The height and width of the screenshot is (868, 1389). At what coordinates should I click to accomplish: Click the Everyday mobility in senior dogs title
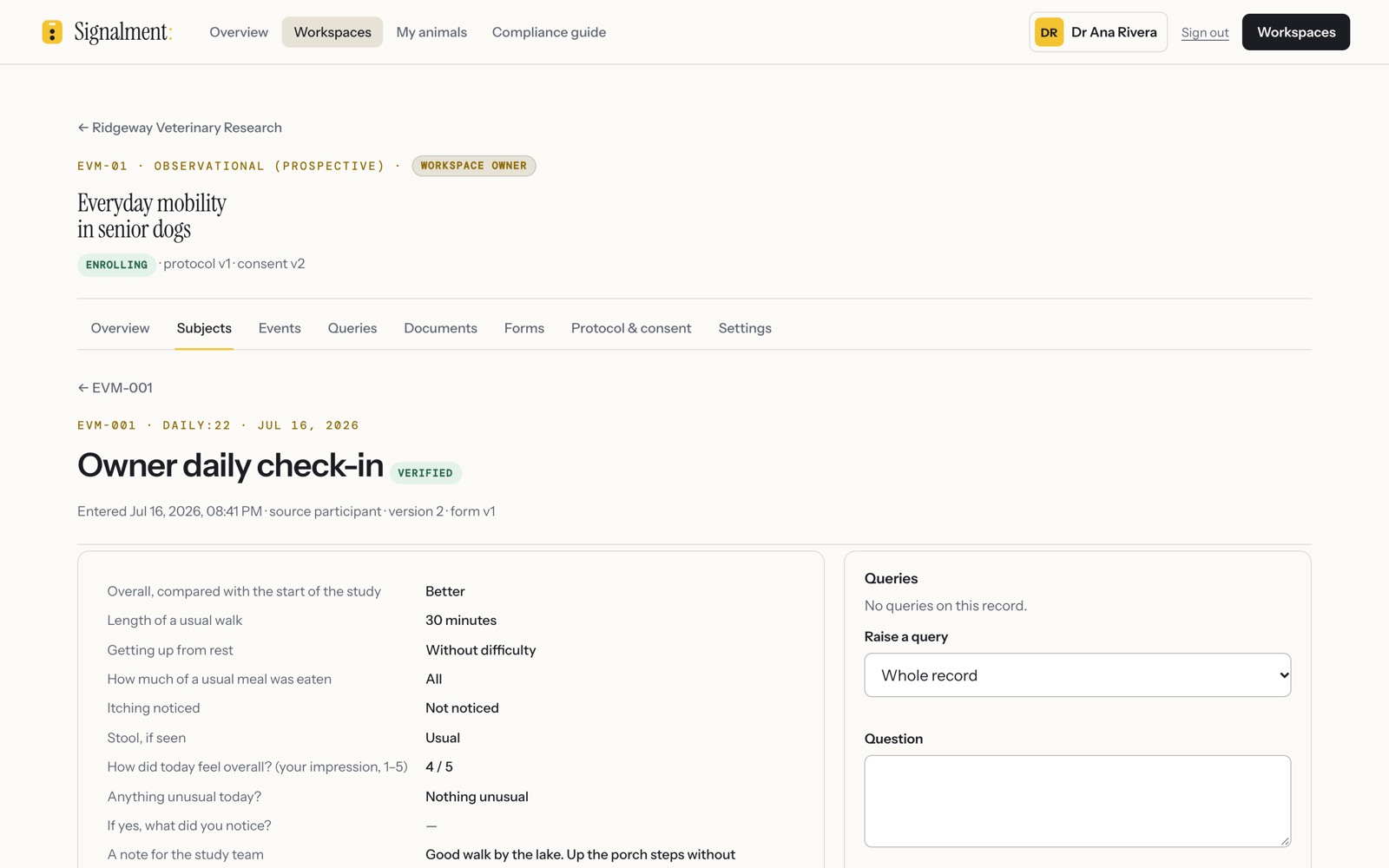(152, 216)
